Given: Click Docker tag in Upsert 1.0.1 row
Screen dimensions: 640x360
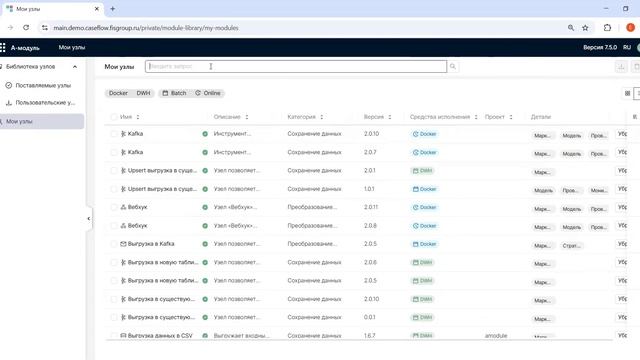Looking at the screenshot, I should (424, 189).
